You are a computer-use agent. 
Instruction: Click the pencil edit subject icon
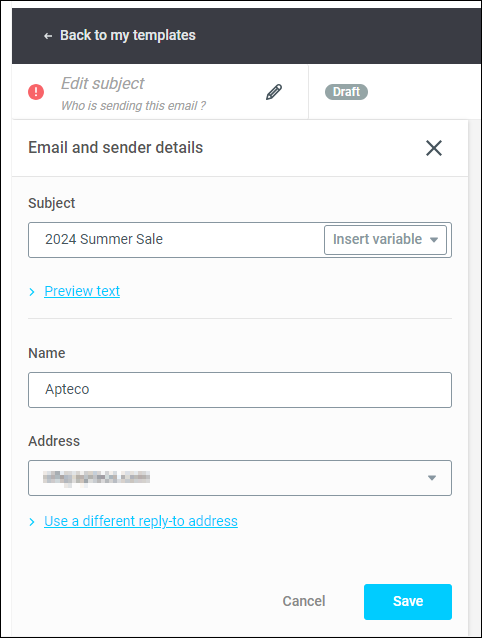(x=274, y=92)
